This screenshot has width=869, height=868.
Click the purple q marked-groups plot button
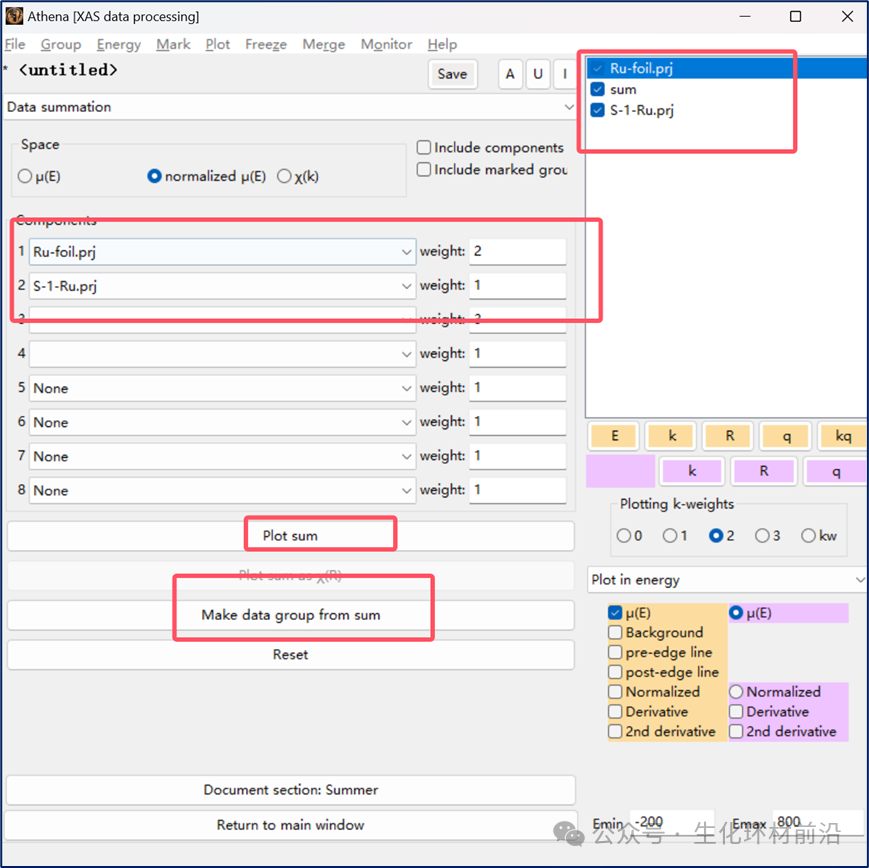click(x=836, y=471)
